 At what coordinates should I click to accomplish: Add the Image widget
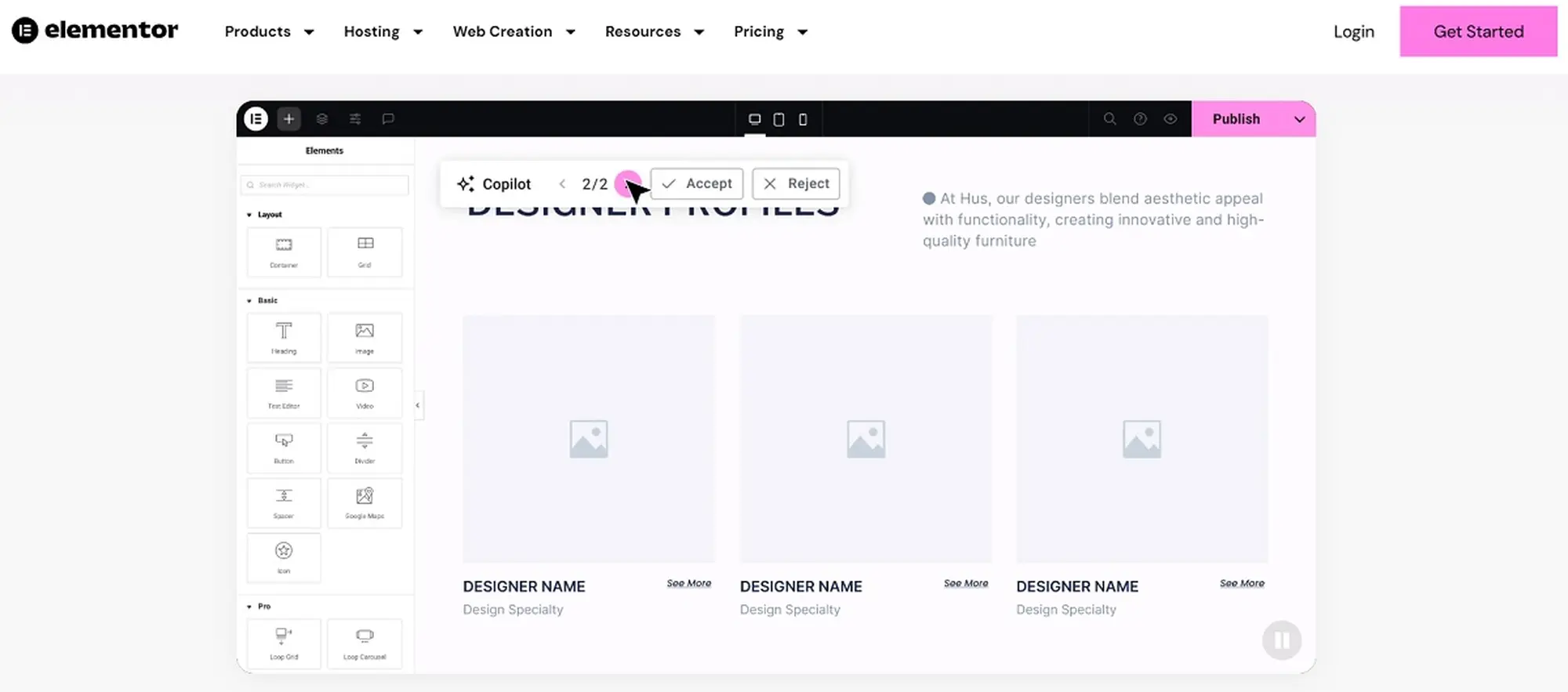pyautogui.click(x=365, y=338)
